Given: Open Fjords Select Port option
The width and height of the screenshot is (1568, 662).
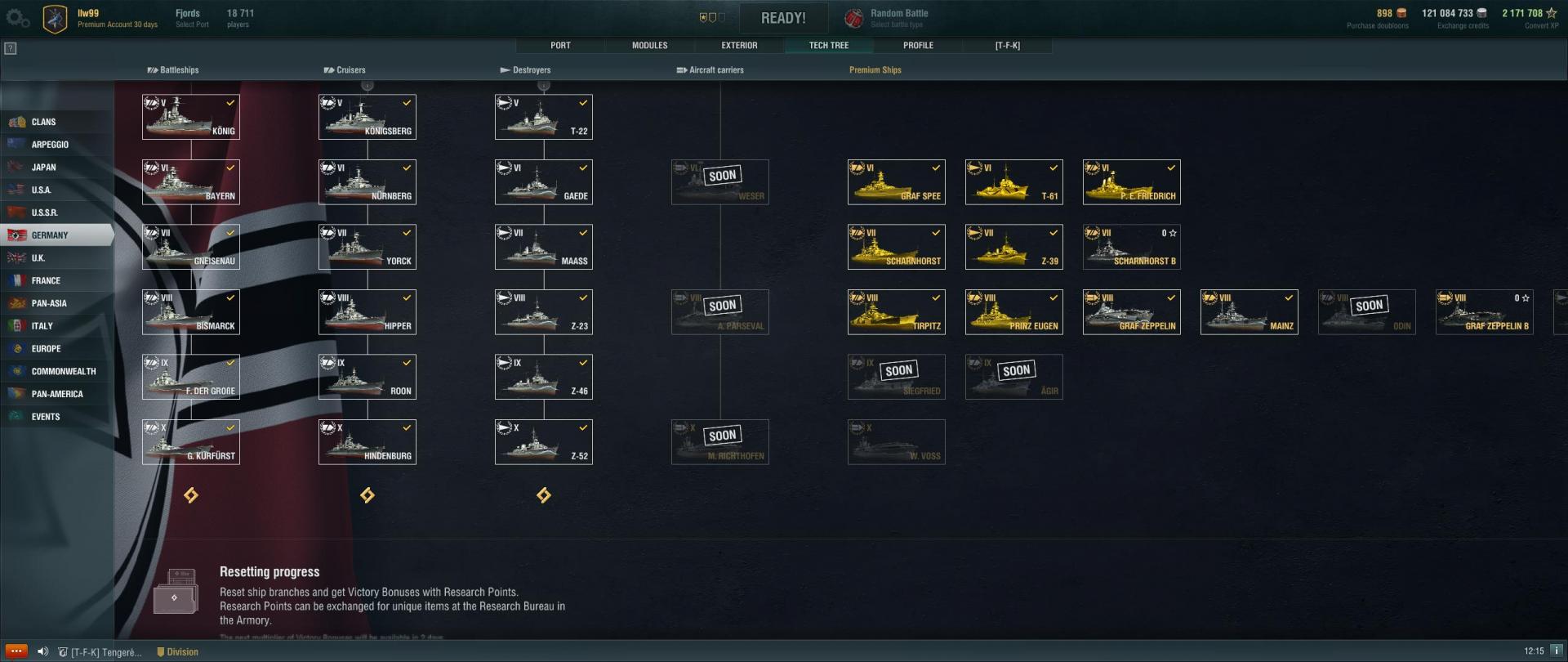Looking at the screenshot, I should click(192, 18).
